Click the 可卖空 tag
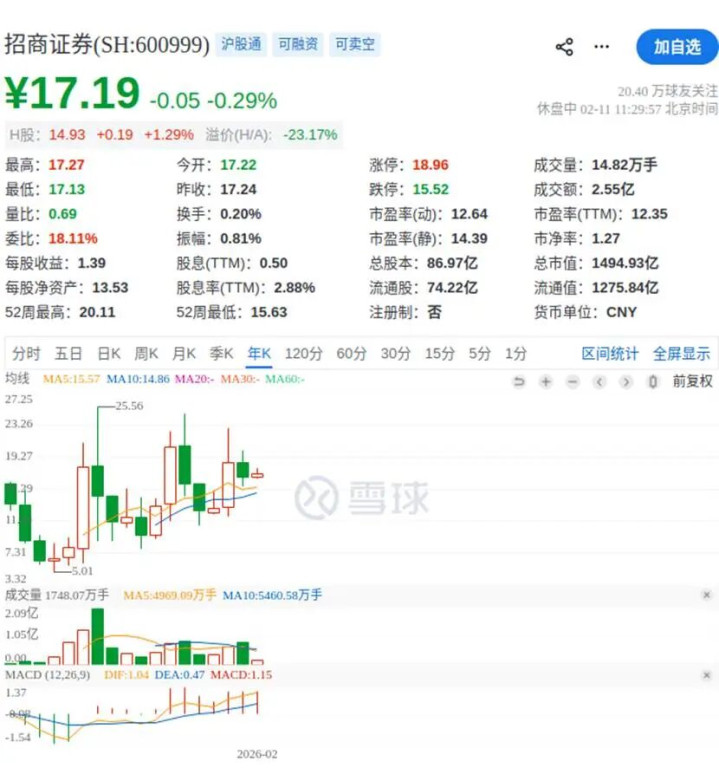 coord(355,45)
